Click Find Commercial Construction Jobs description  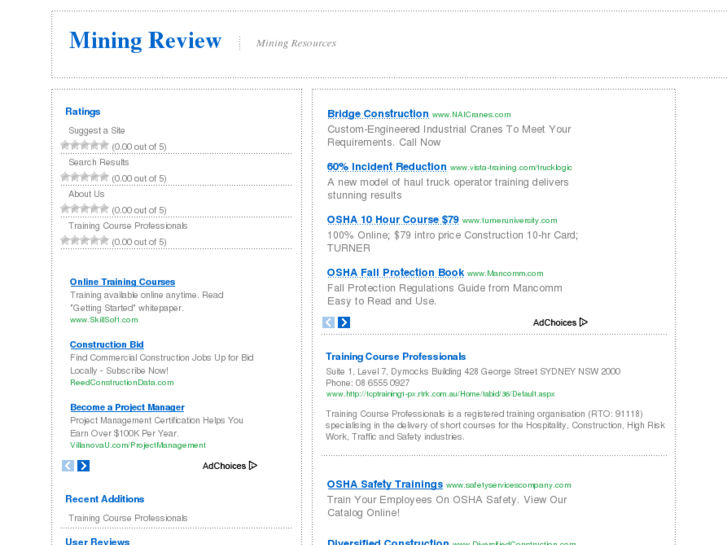(x=162, y=364)
